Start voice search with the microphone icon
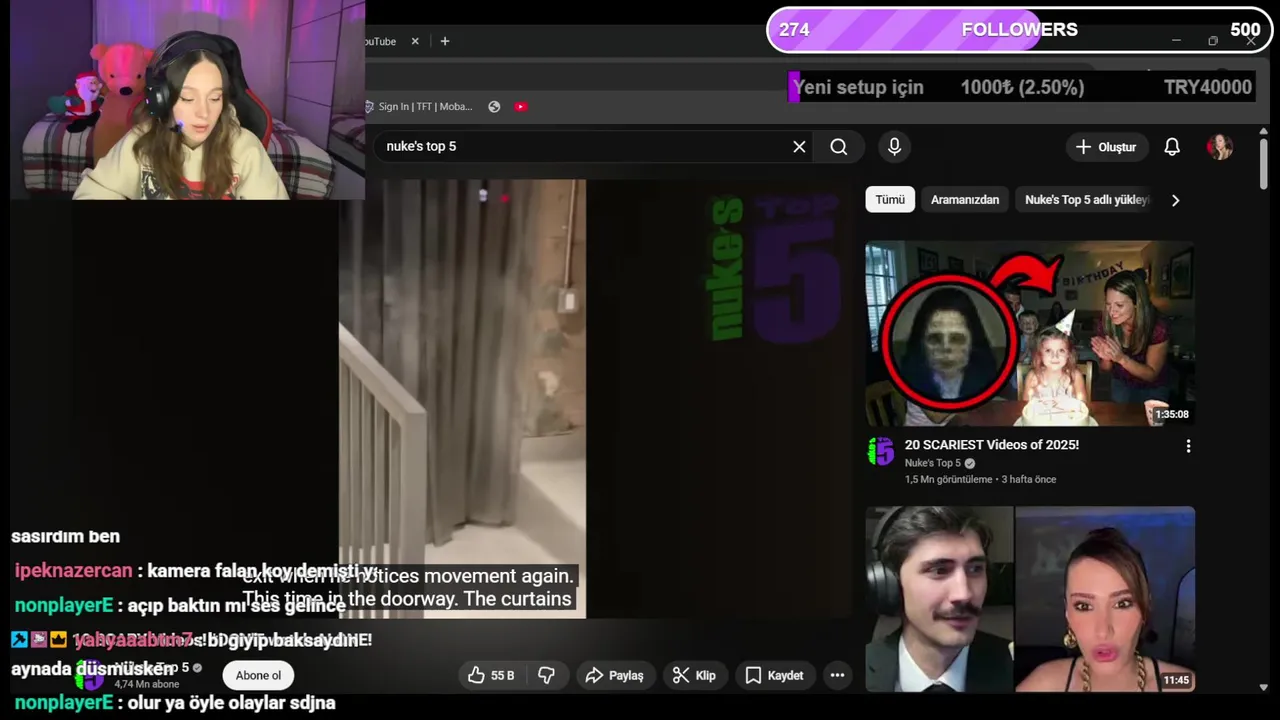 tap(894, 147)
